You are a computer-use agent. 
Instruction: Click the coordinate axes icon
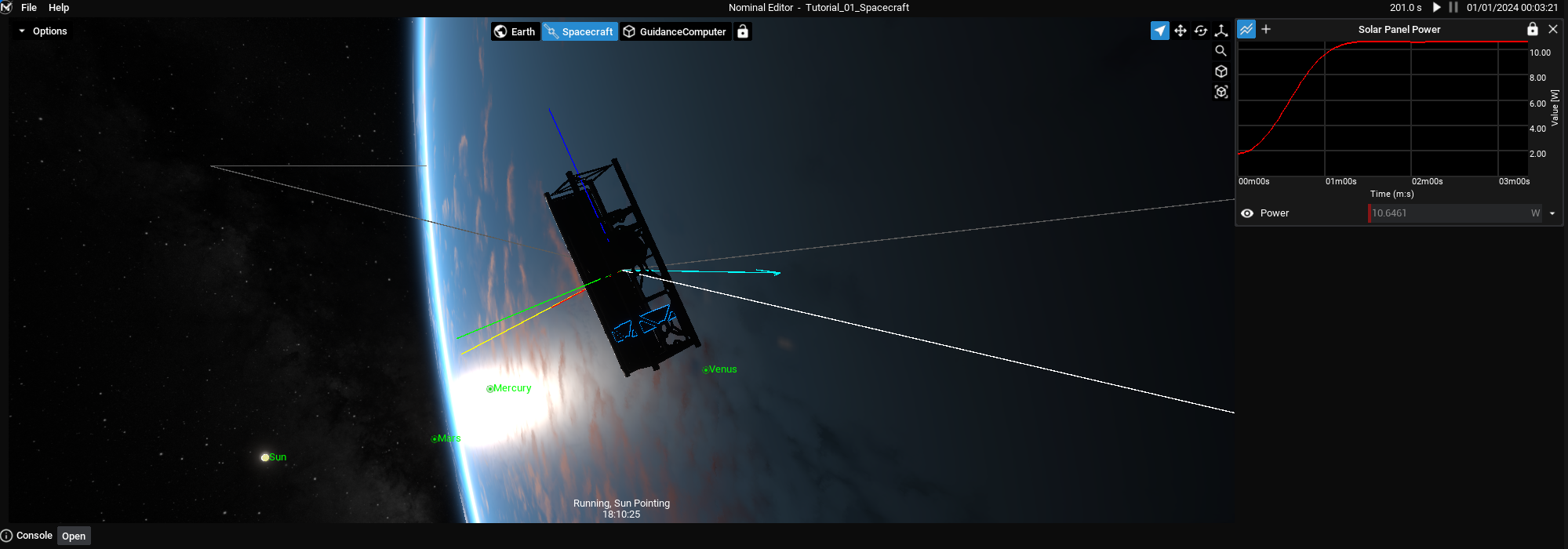(x=1221, y=31)
